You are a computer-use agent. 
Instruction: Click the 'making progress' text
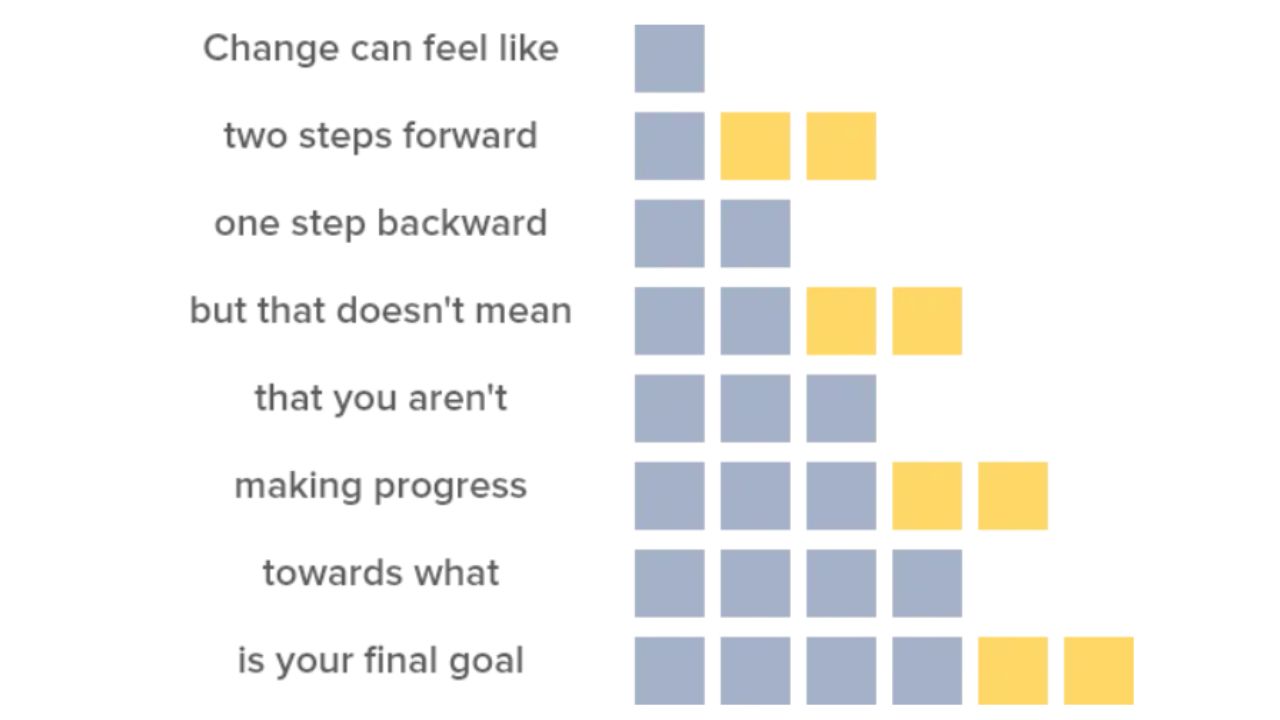(380, 487)
